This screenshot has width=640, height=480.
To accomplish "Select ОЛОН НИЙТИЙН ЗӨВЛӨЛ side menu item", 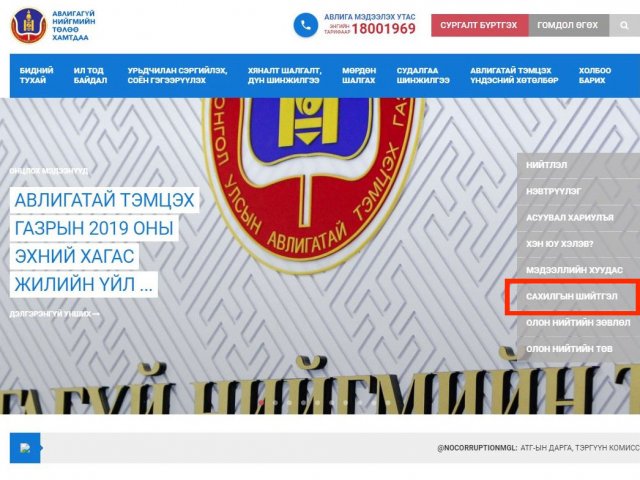I will point(578,322).
